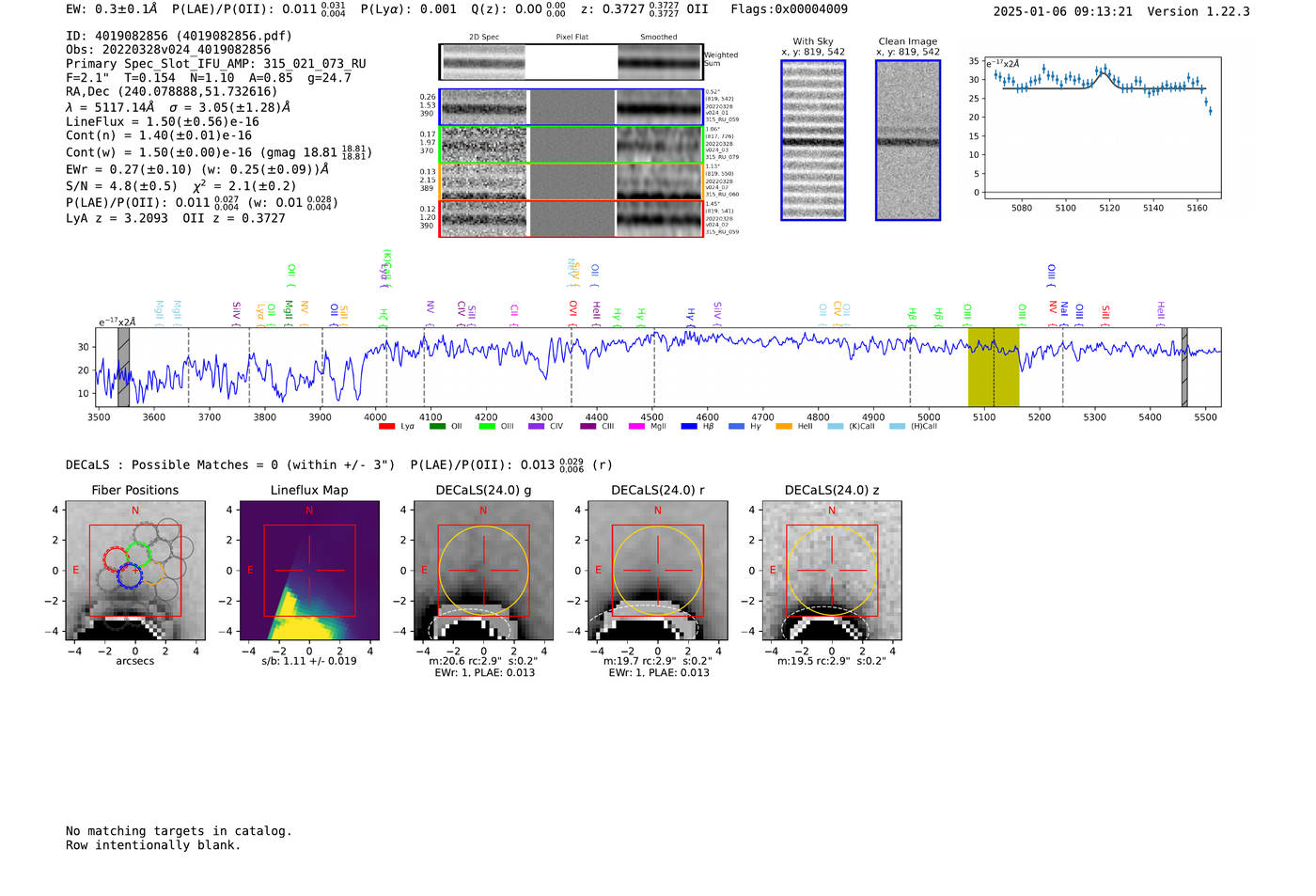Image resolution: width=1316 pixels, height=896 pixels.
Task: Click the green-outlined 2D spec fiber row
Action: pos(571,145)
